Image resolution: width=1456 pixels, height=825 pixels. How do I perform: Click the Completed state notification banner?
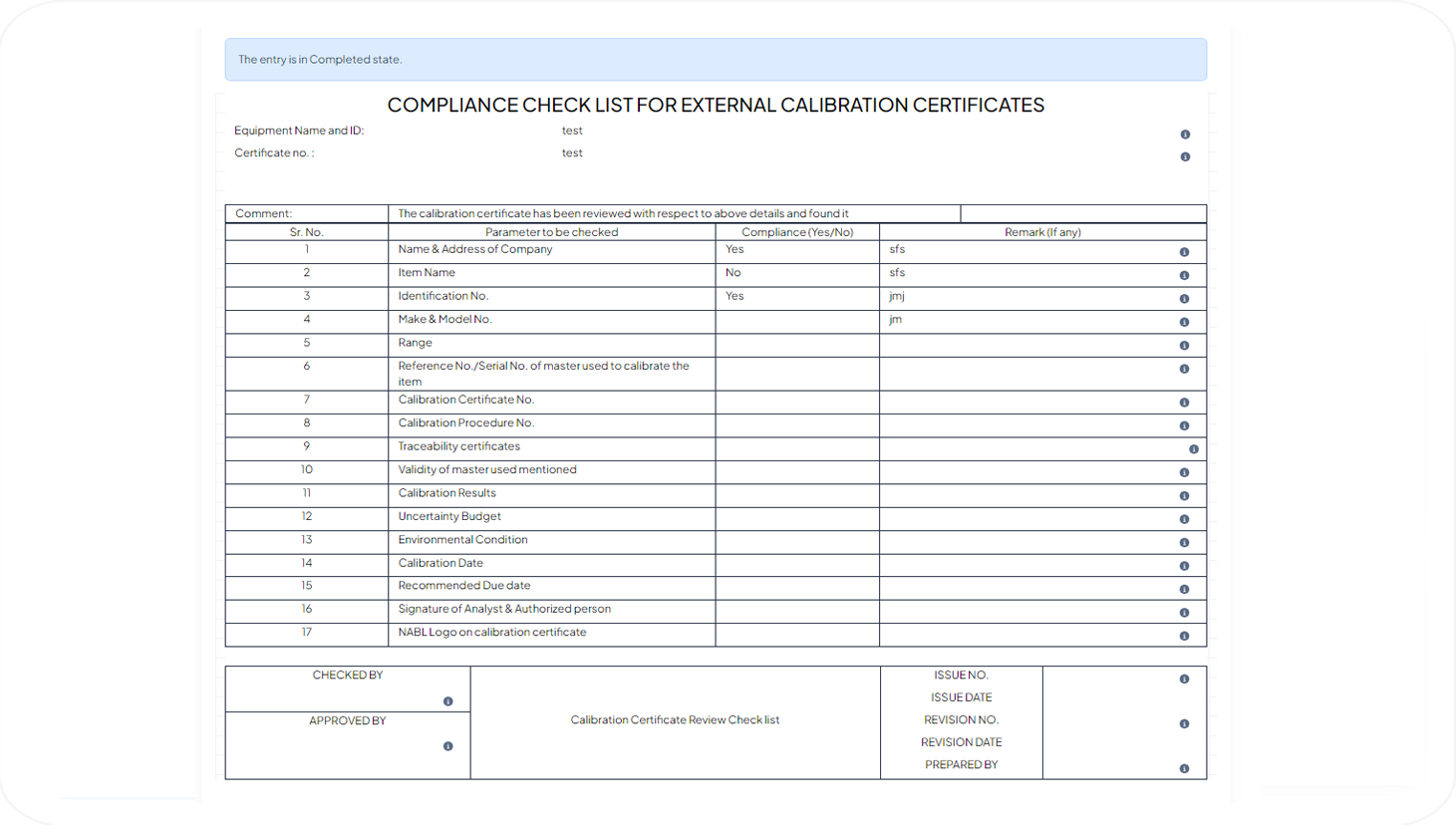[x=716, y=60]
